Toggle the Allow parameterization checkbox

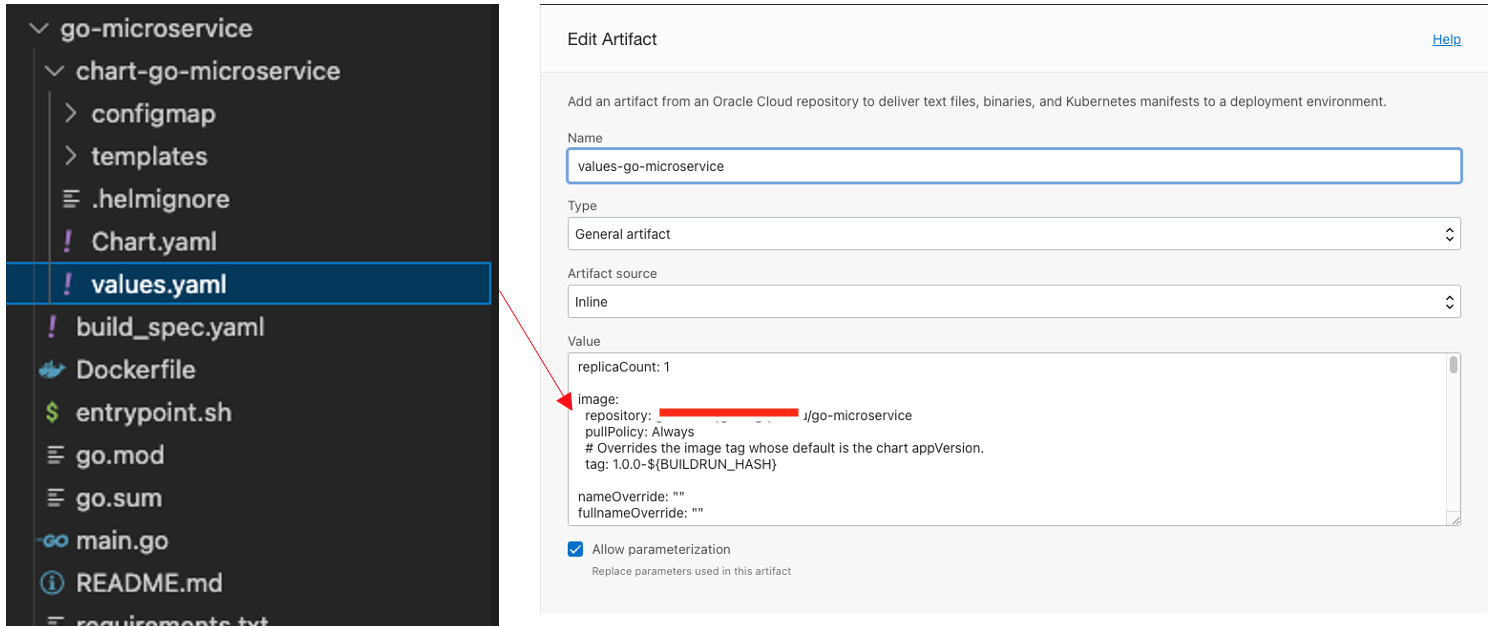[575, 549]
